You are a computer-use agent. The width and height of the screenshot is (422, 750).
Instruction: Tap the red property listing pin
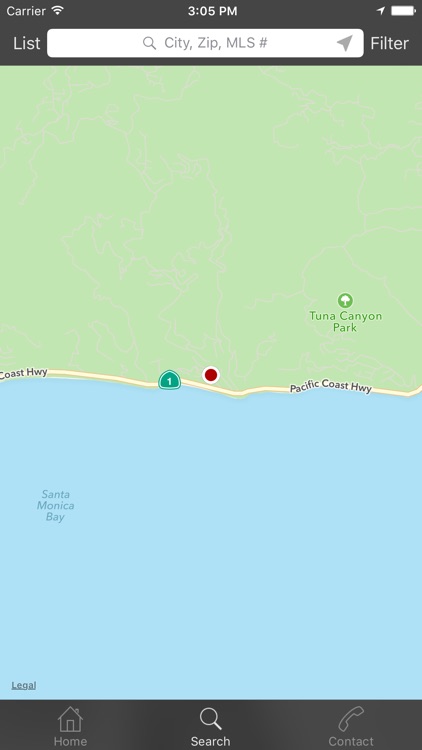coord(211,375)
